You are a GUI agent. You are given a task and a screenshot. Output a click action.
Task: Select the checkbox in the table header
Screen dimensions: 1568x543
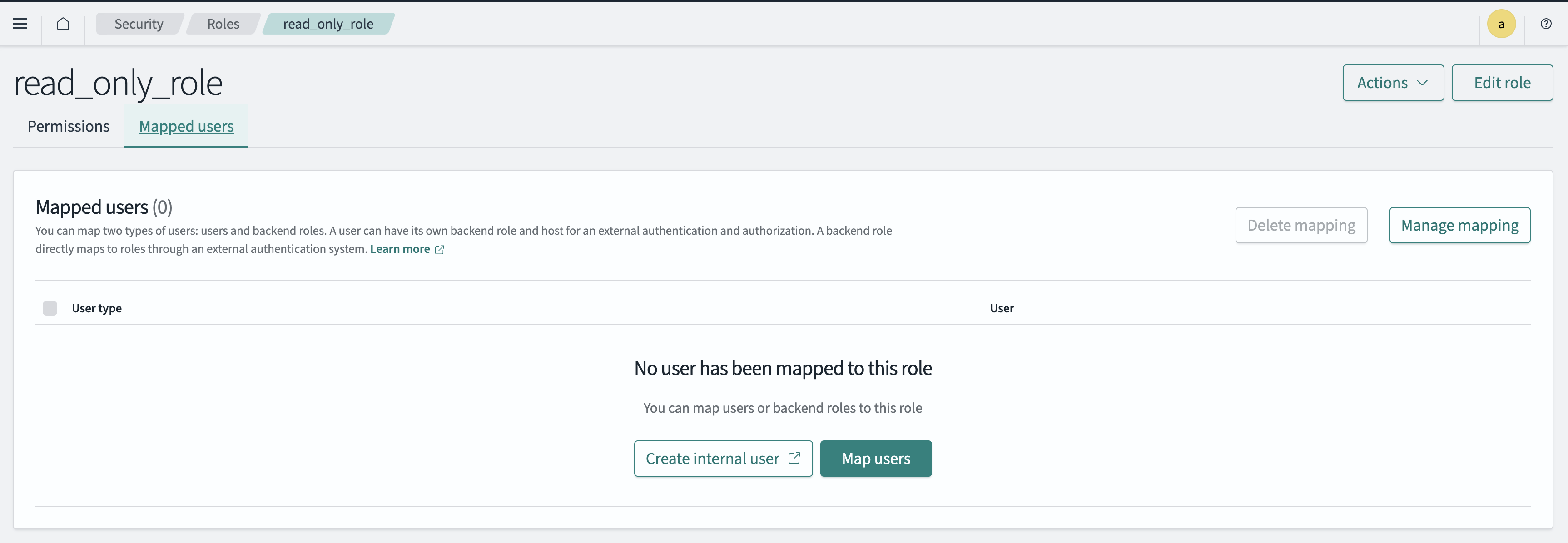coord(50,308)
